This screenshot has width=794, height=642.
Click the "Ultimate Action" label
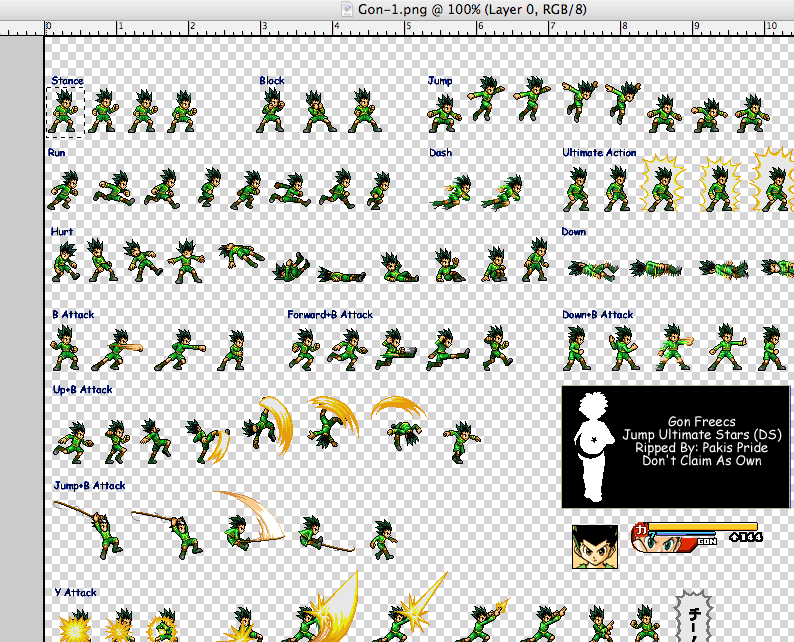pyautogui.click(x=599, y=152)
